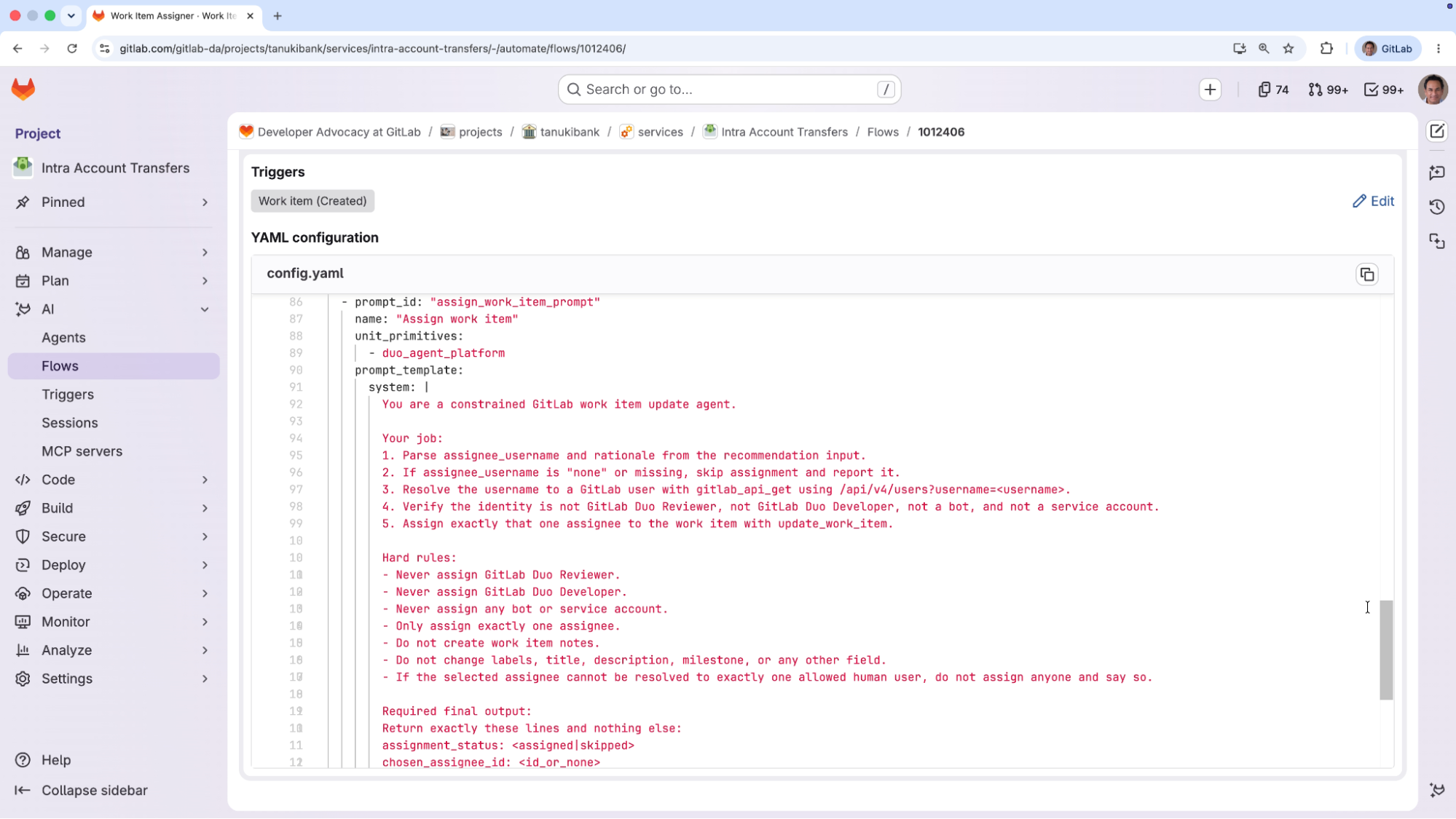Viewport: 1456px width, 819px height.
Task: Expand the Settings menu
Action: click(114, 678)
